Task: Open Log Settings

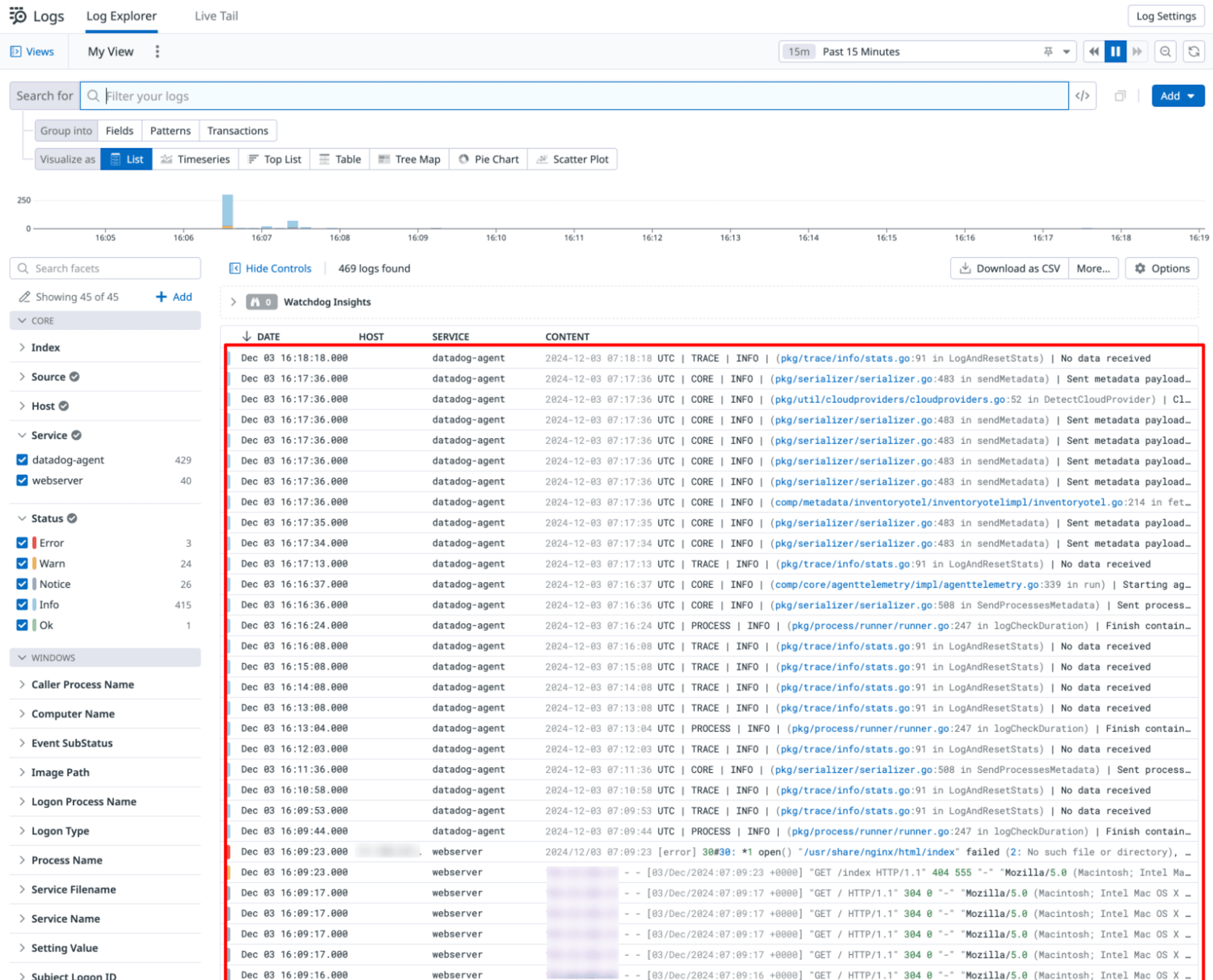Action: [1166, 16]
